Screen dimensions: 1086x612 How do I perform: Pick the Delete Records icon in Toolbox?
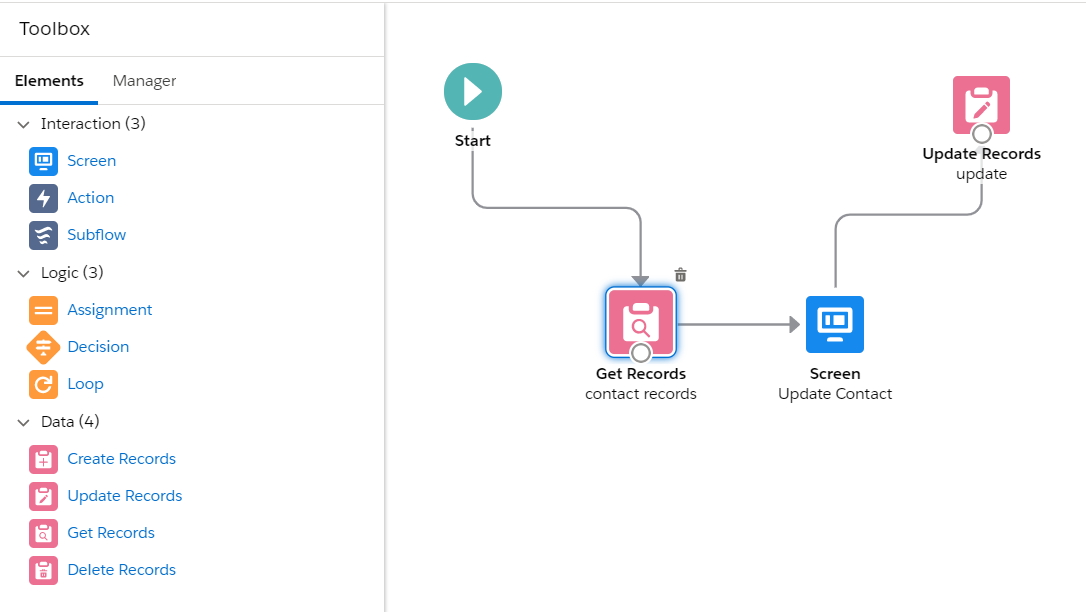coord(44,570)
